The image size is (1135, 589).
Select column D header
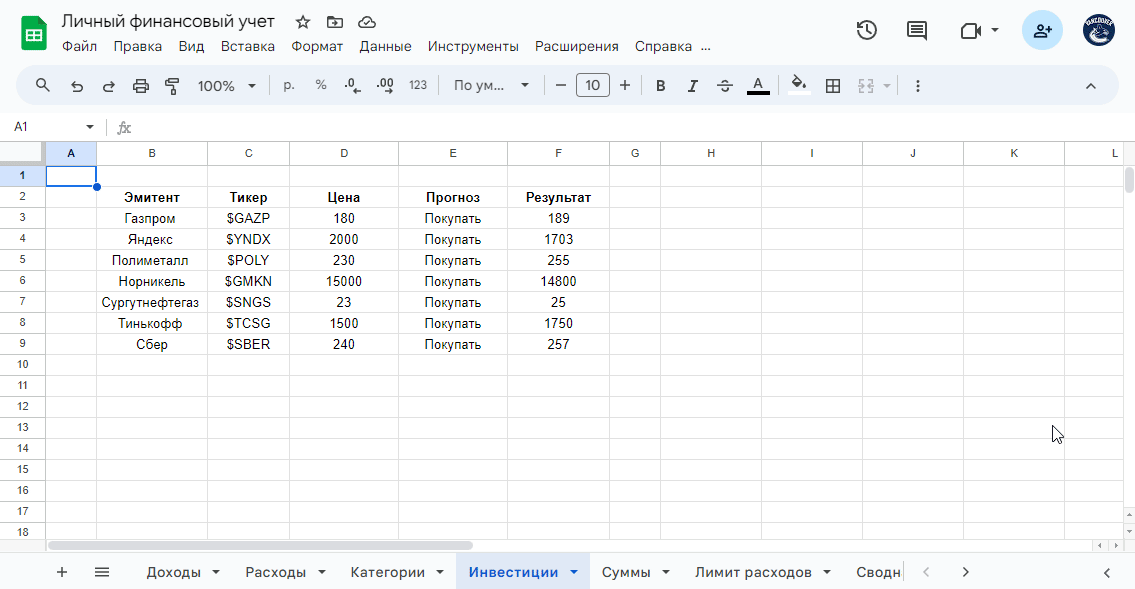(x=344, y=153)
